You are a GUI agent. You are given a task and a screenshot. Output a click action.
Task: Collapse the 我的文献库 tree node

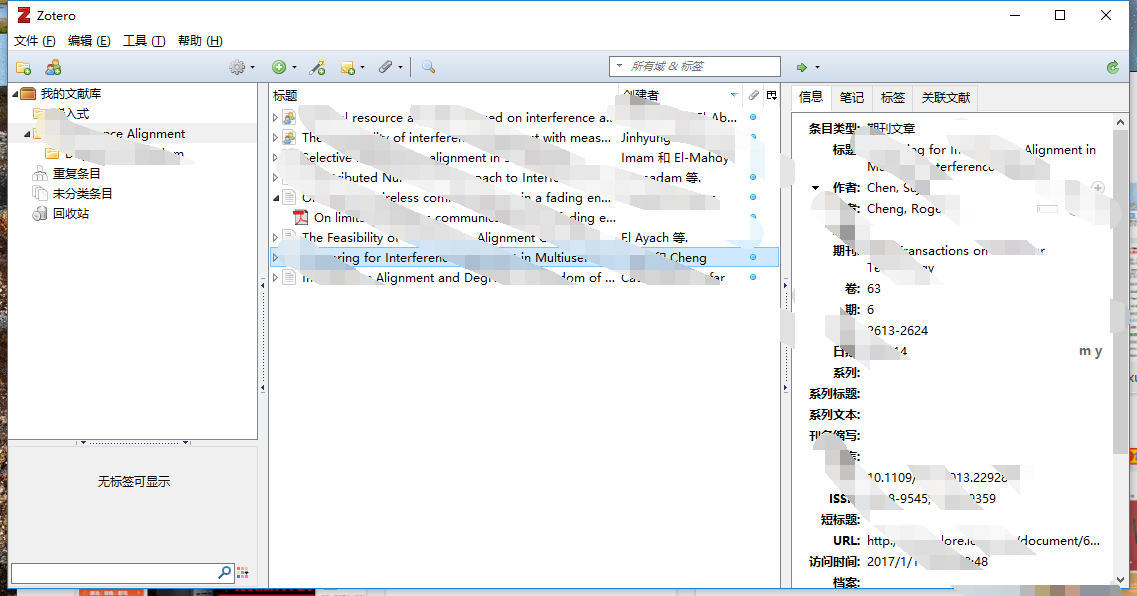click(15, 94)
